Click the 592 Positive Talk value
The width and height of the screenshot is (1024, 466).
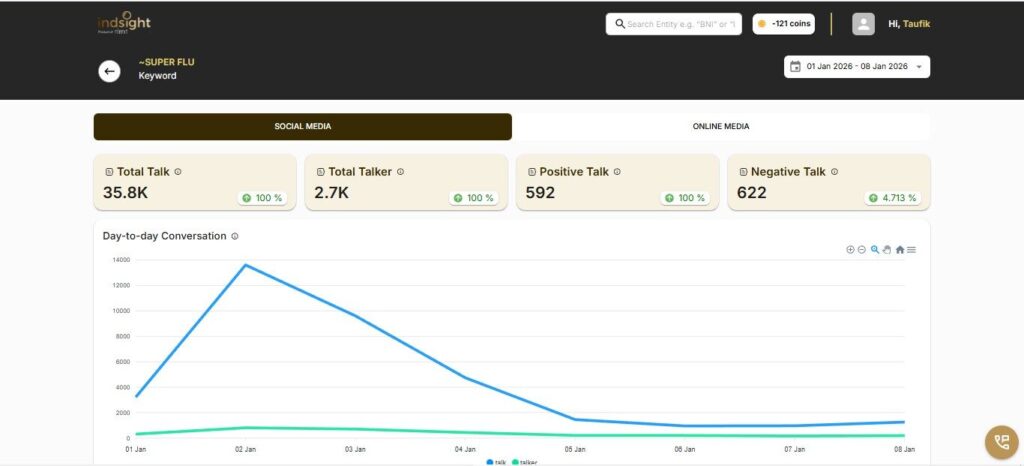click(540, 193)
